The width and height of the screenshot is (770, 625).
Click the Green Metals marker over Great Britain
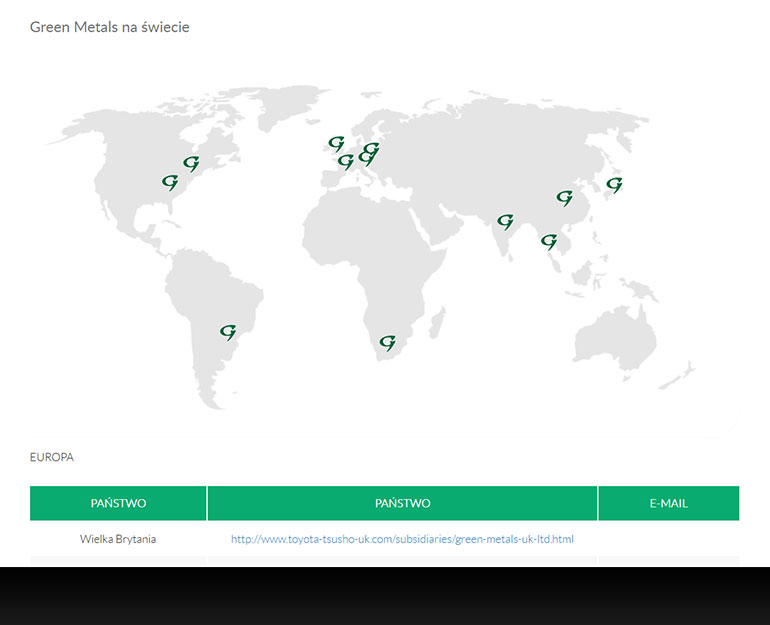tap(336, 144)
